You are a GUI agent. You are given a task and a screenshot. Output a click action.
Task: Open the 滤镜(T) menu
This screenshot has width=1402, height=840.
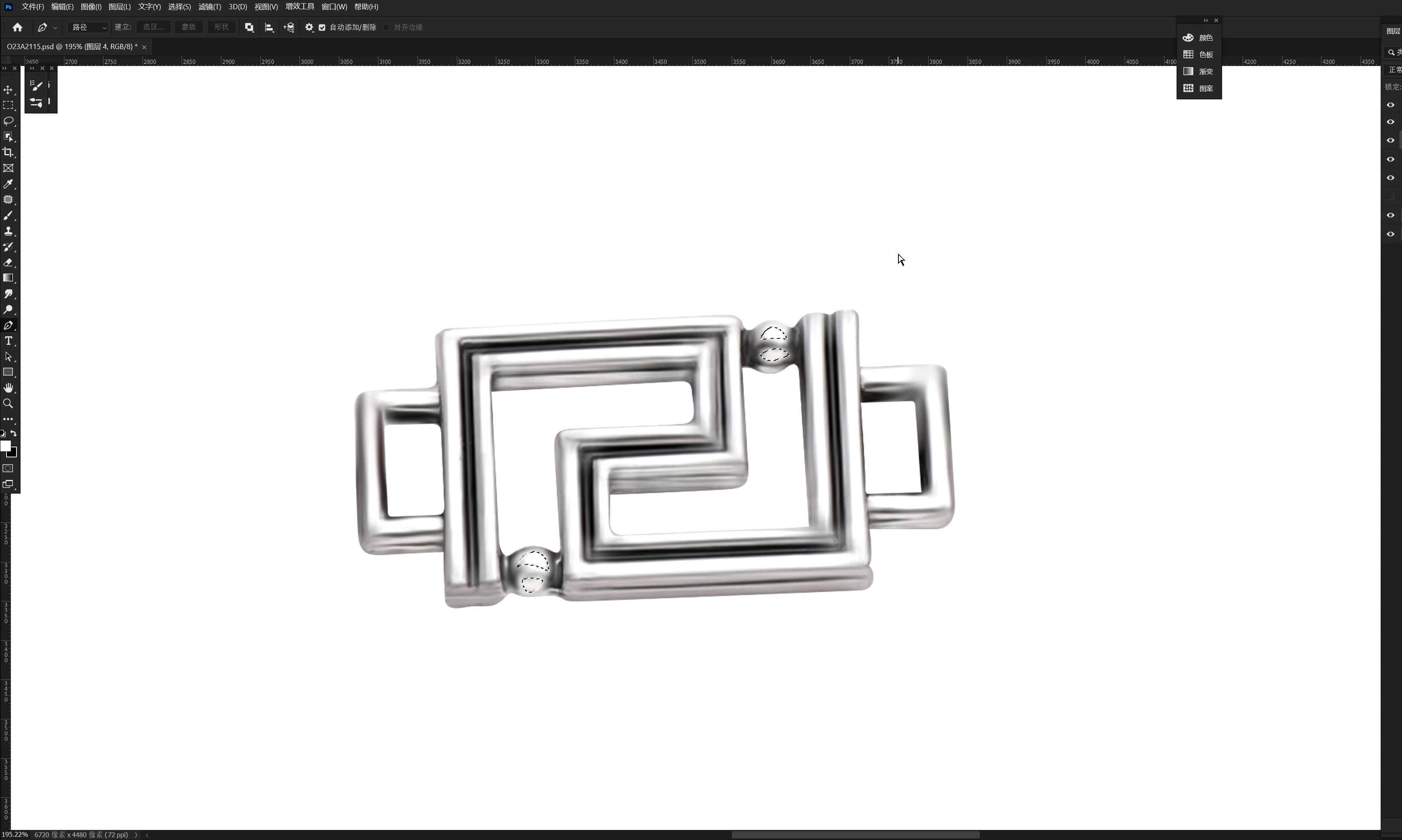click(x=209, y=7)
